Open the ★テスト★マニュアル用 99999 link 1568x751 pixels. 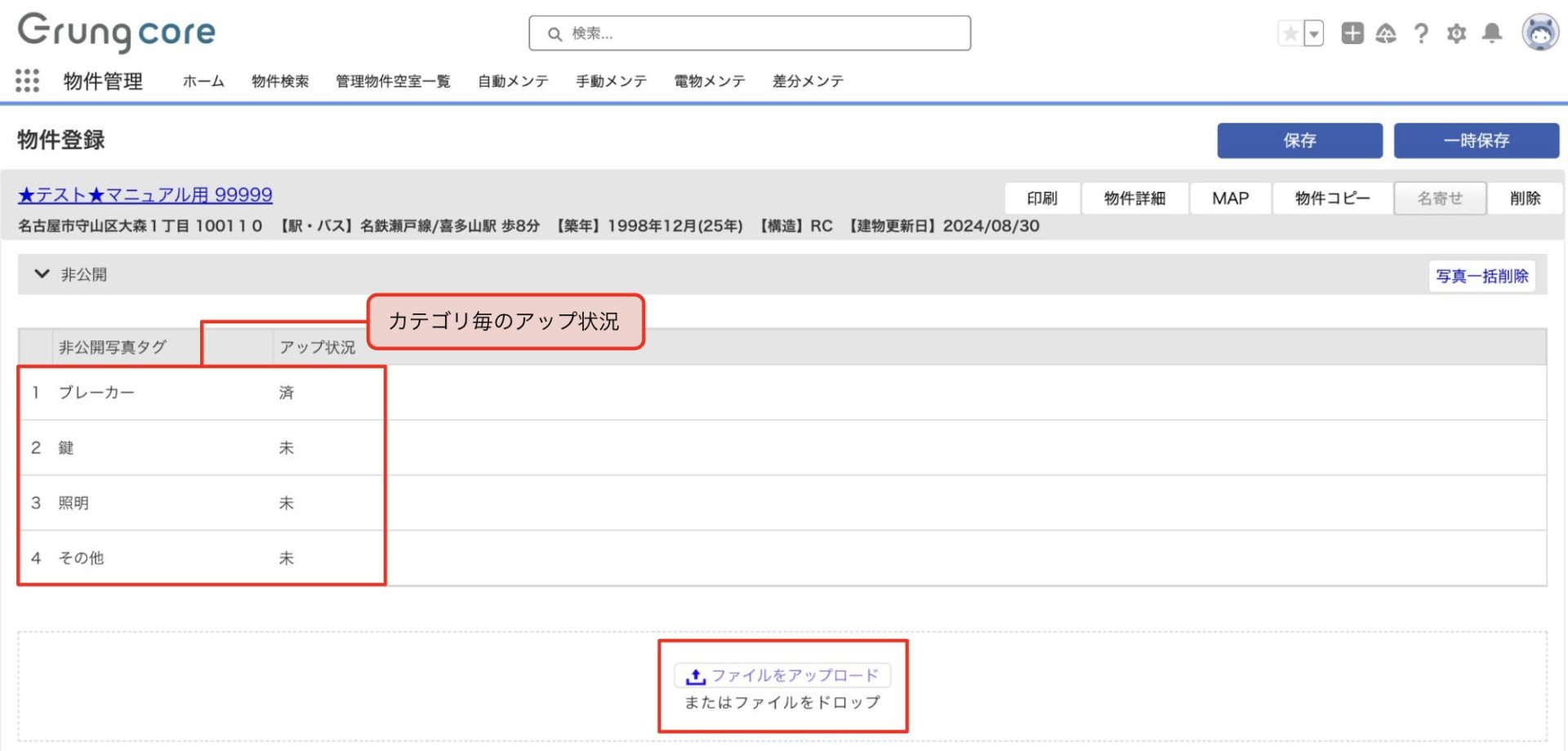pos(145,195)
